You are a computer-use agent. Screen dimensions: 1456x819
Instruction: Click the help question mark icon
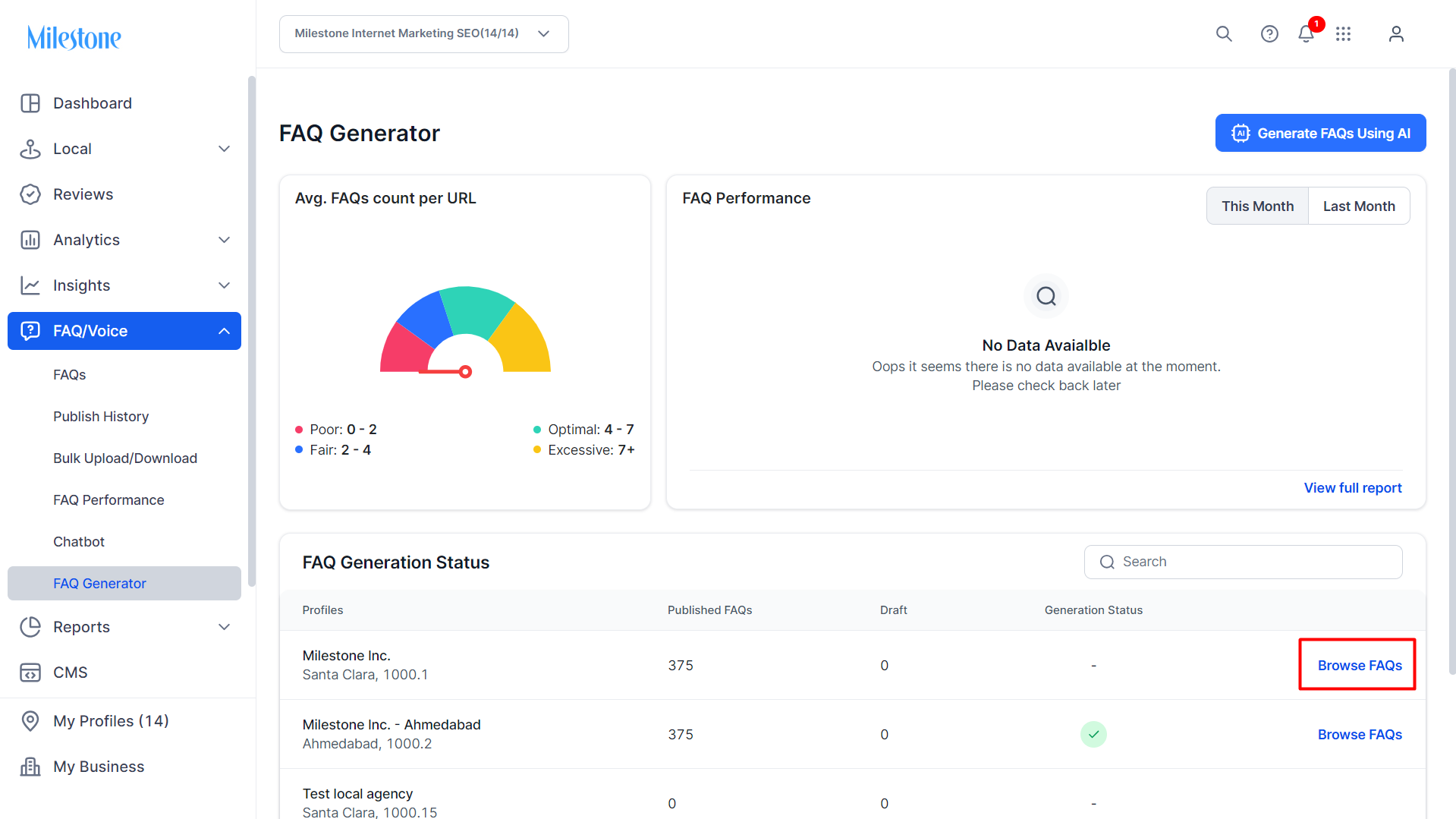pos(1269,34)
